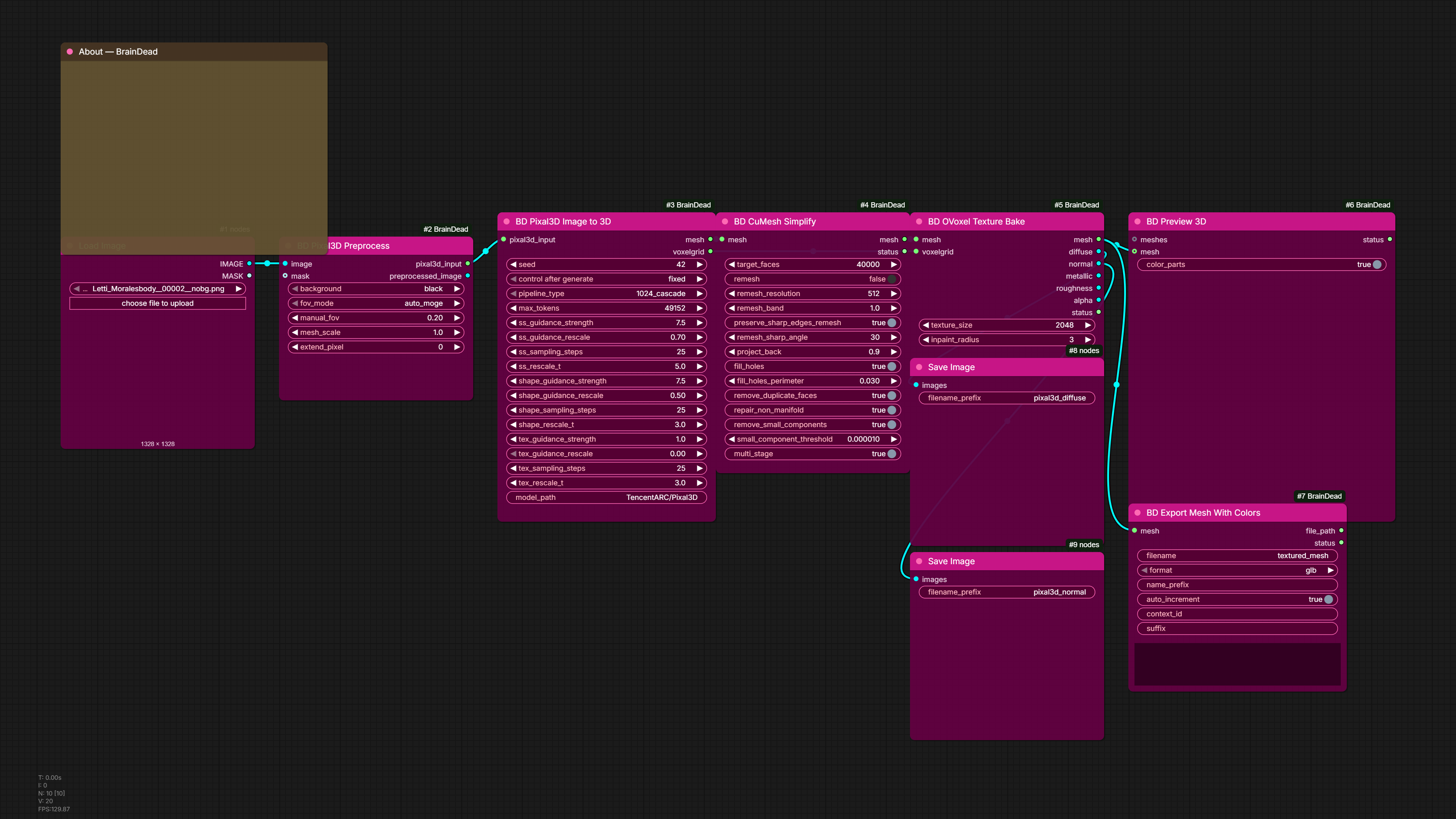Decrease max_tokens with left arrow
Image resolution: width=1456 pixels, height=819 pixels.
[x=513, y=308]
